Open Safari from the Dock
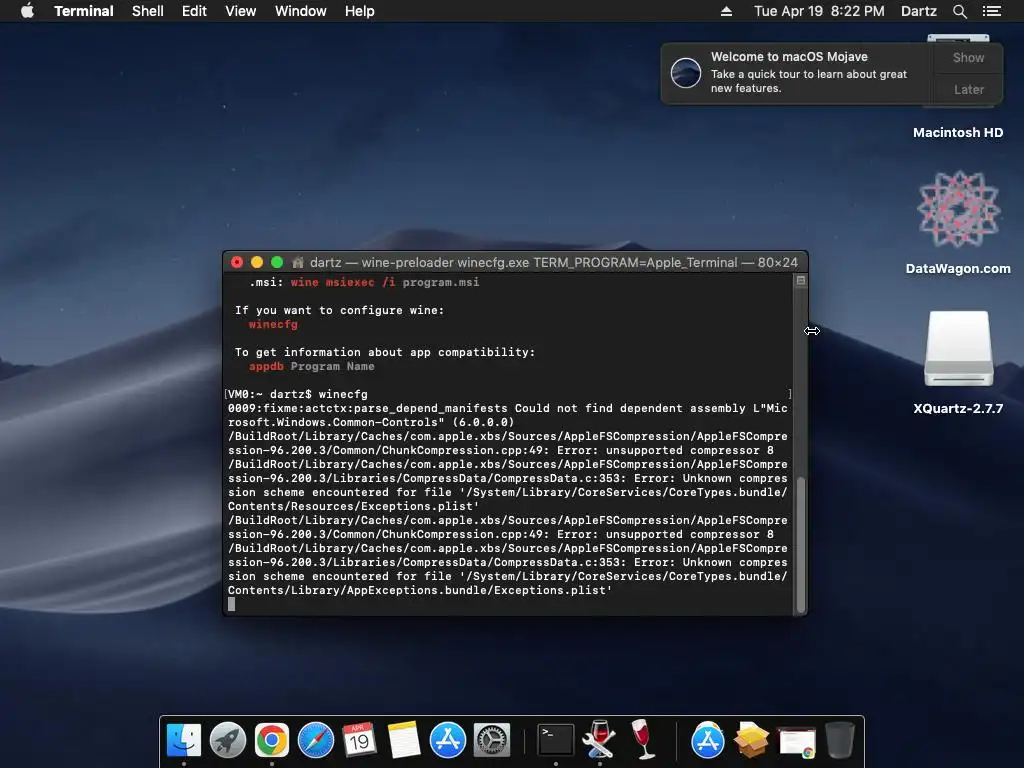The image size is (1024, 768). click(x=315, y=741)
